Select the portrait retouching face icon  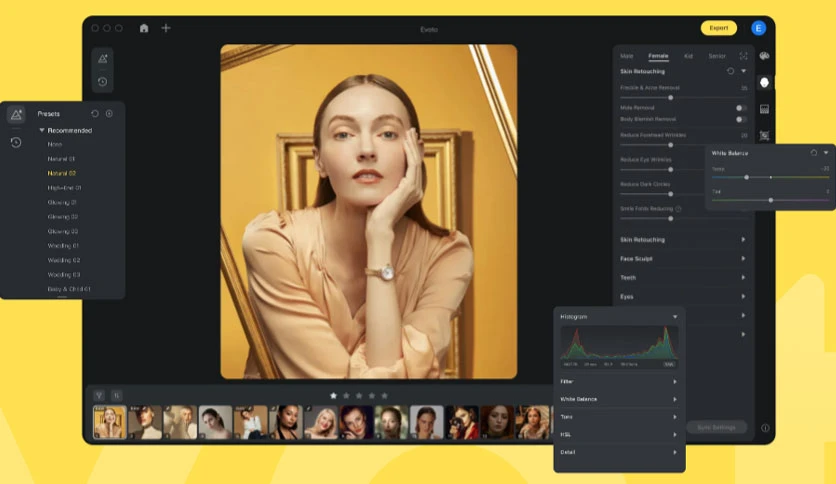pos(765,82)
